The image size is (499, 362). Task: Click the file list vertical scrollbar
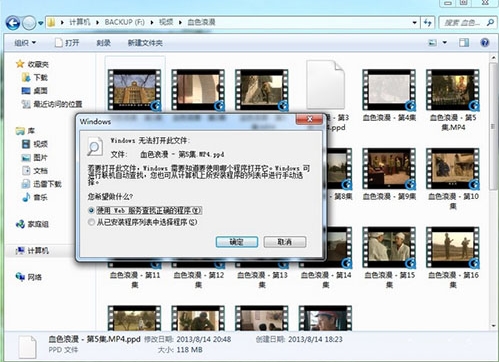494,126
